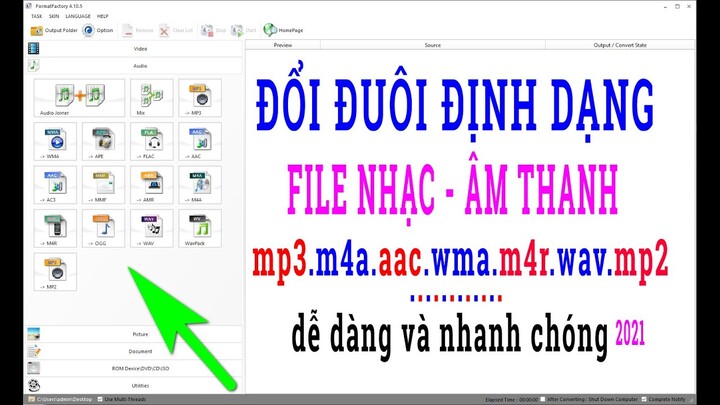Open the TASK menu
Image resolution: width=720 pixels, height=405 pixels.
point(36,16)
